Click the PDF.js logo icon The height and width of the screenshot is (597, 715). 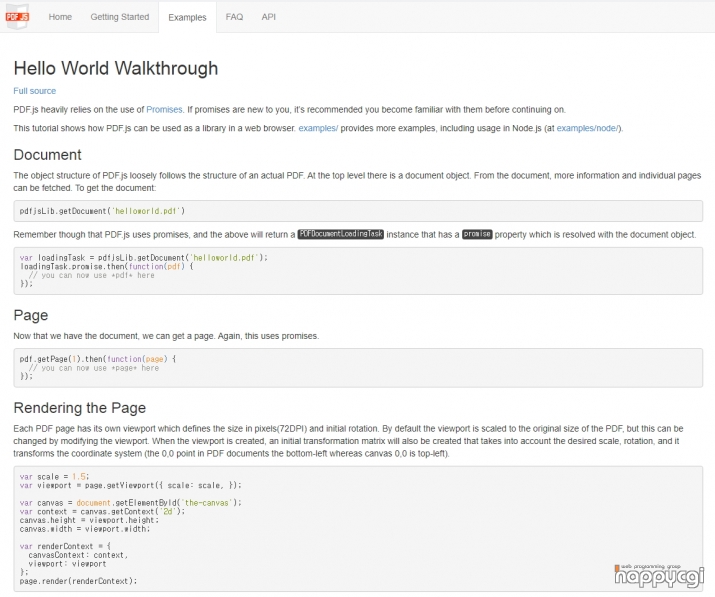click(17, 17)
